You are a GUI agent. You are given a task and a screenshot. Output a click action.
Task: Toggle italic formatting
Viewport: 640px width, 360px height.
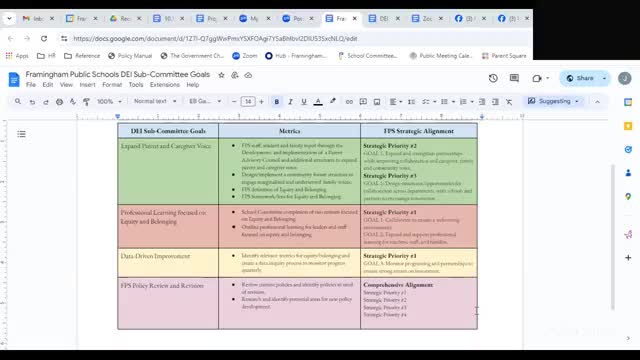click(290, 102)
